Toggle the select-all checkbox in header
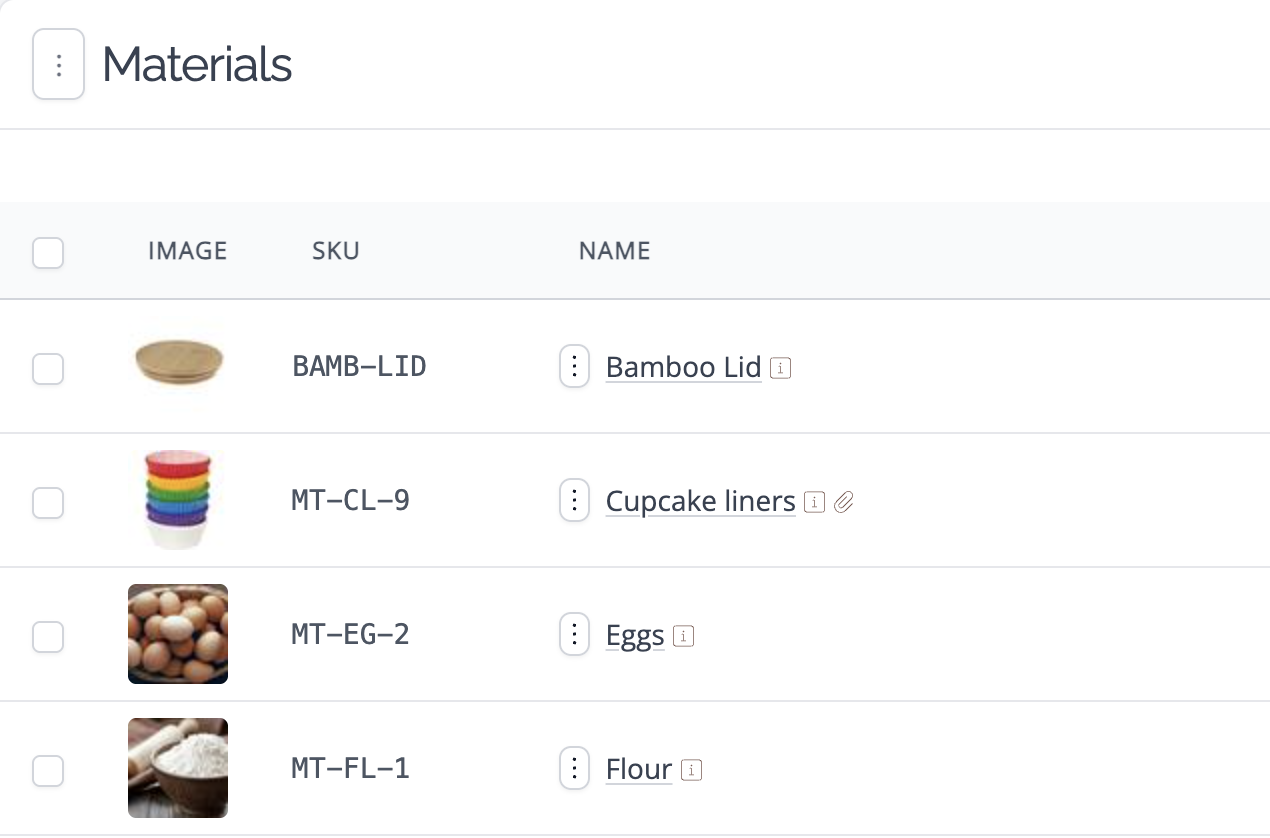 pyautogui.click(x=48, y=253)
